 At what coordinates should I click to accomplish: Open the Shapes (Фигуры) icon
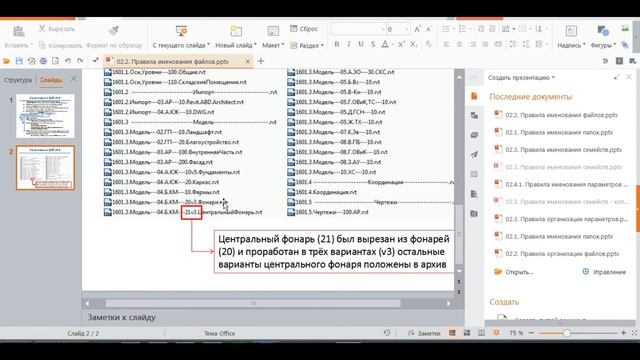(x=603, y=31)
